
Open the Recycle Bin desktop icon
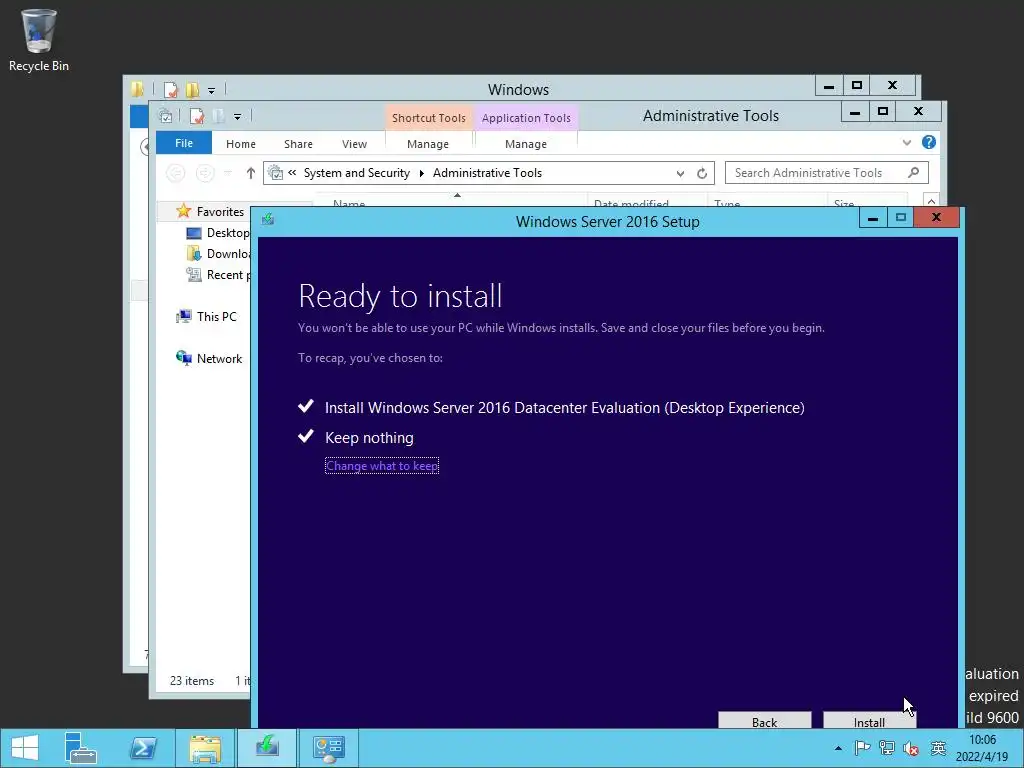pyautogui.click(x=39, y=40)
